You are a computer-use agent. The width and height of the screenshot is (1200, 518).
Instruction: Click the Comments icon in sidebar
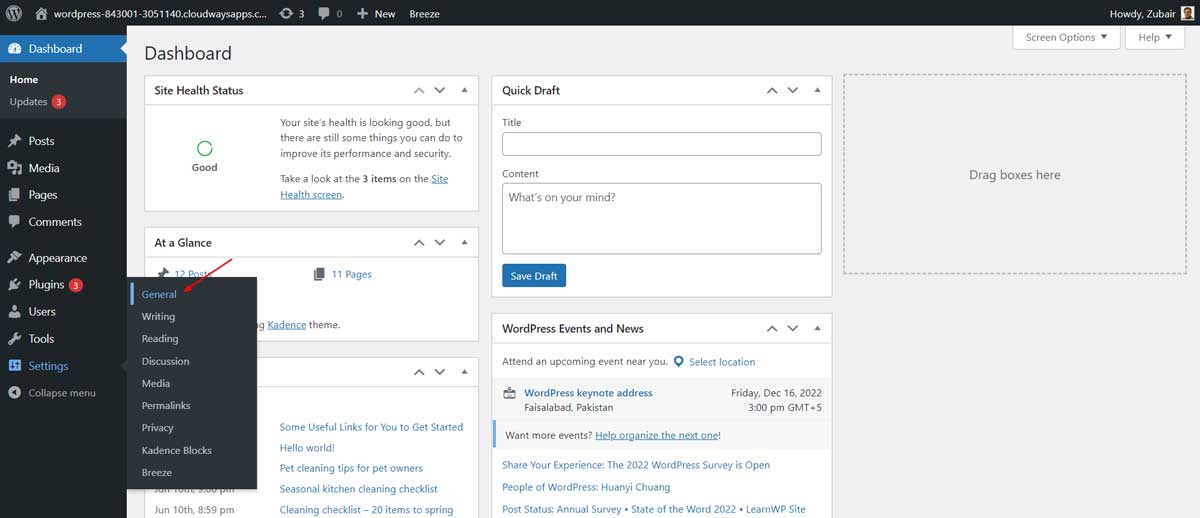pyautogui.click(x=14, y=222)
